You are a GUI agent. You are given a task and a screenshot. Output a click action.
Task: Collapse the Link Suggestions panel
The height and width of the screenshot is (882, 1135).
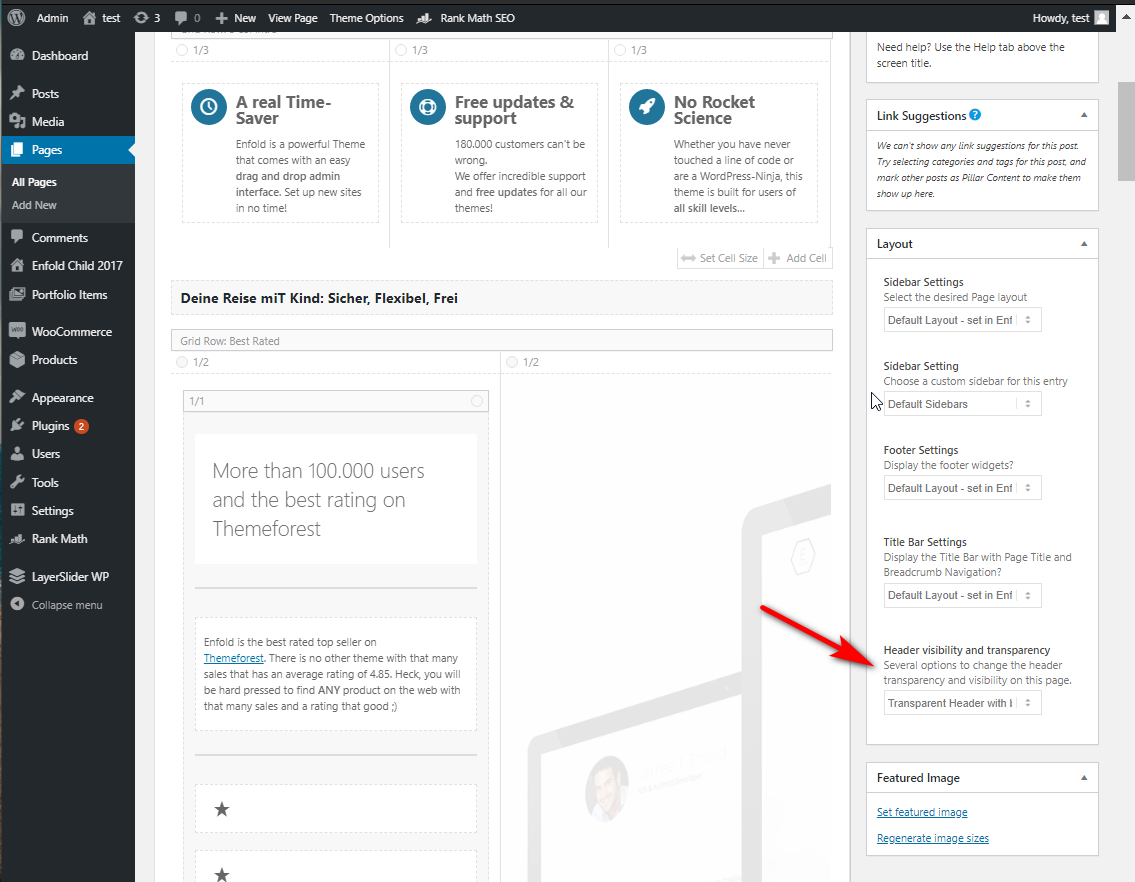[1084, 114]
